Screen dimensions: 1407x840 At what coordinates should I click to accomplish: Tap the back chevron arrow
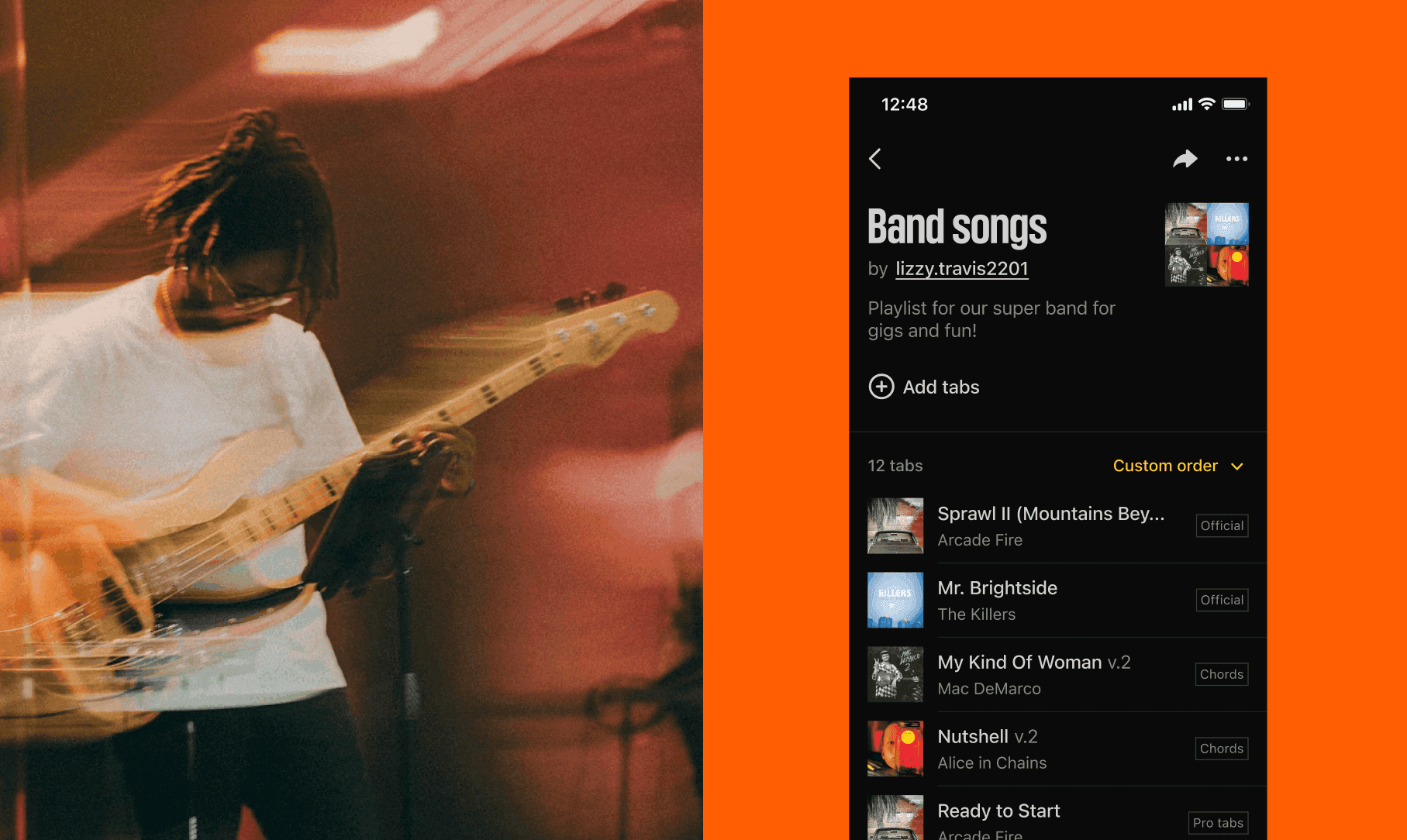click(x=875, y=159)
